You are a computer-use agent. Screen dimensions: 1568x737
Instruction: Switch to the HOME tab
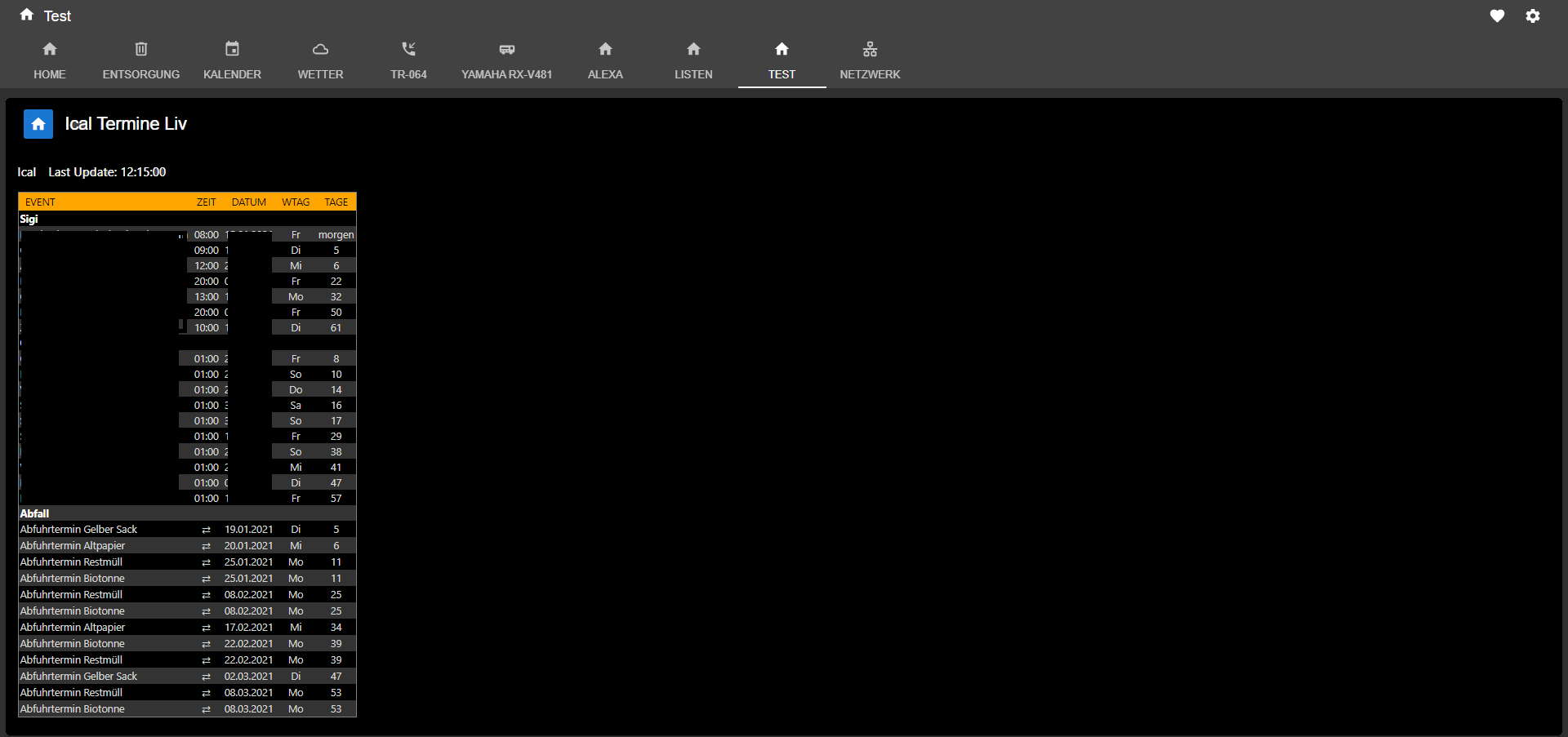pos(50,60)
